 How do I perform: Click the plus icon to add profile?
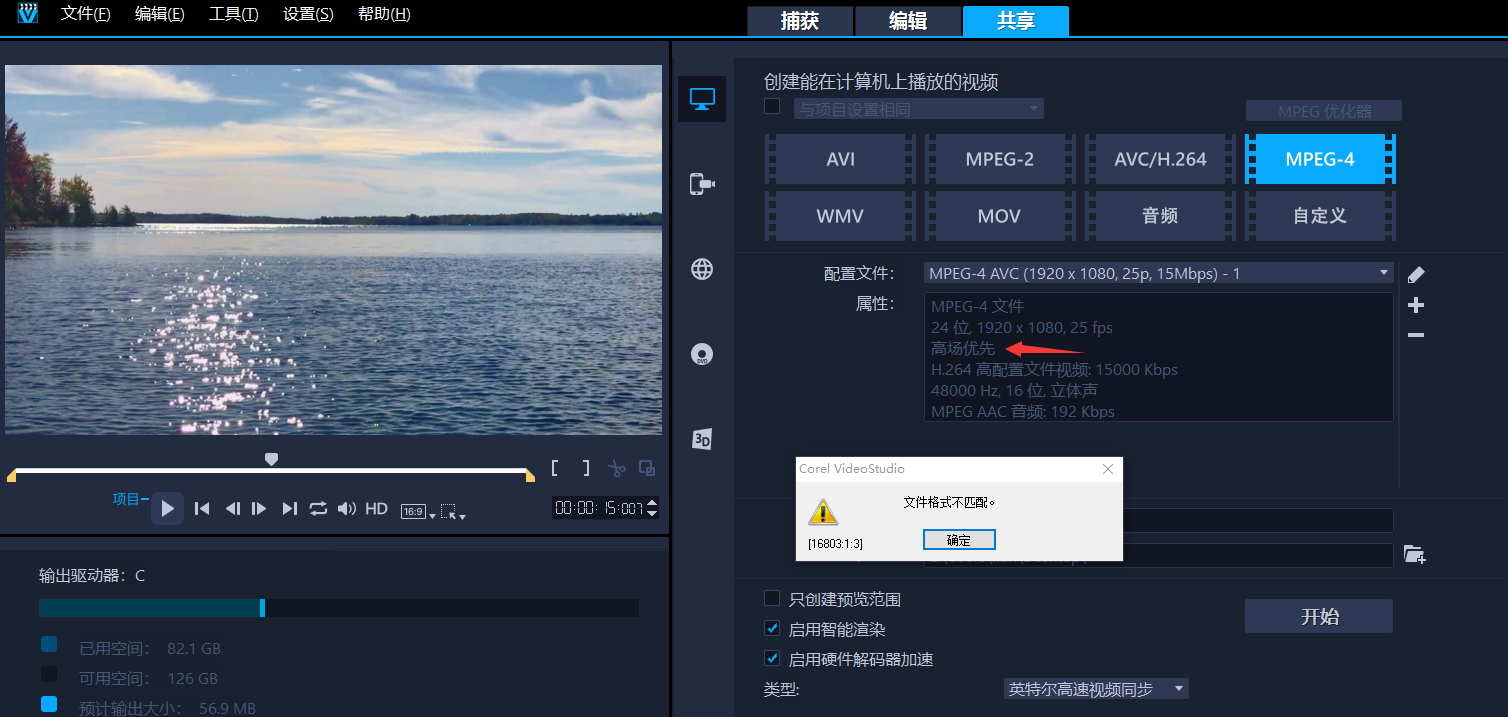1415,305
